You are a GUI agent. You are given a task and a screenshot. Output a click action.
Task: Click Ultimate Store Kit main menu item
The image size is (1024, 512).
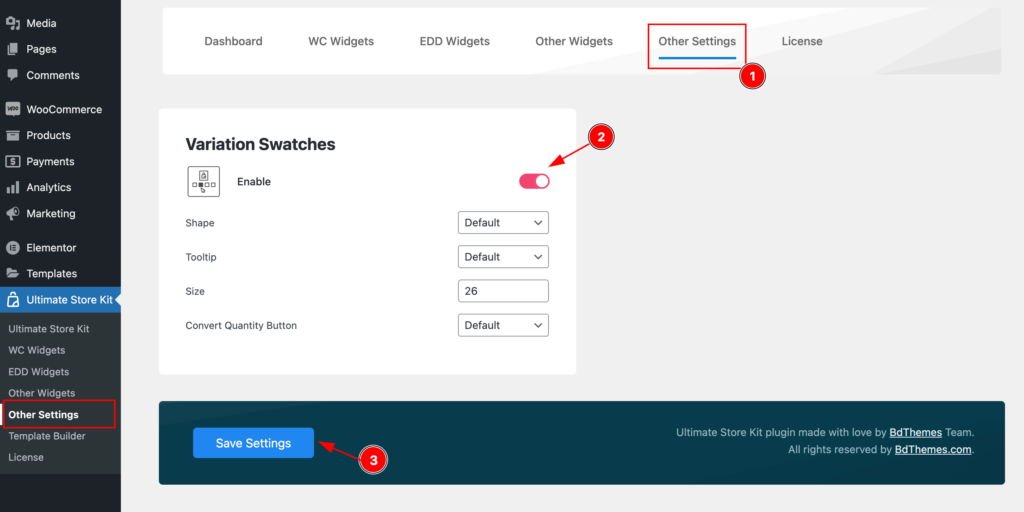pos(60,300)
